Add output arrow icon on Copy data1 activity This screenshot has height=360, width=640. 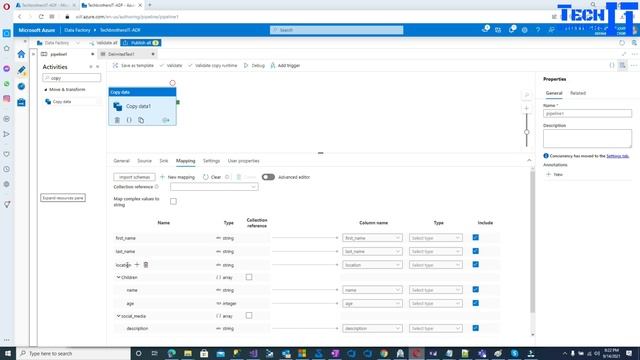[166, 120]
